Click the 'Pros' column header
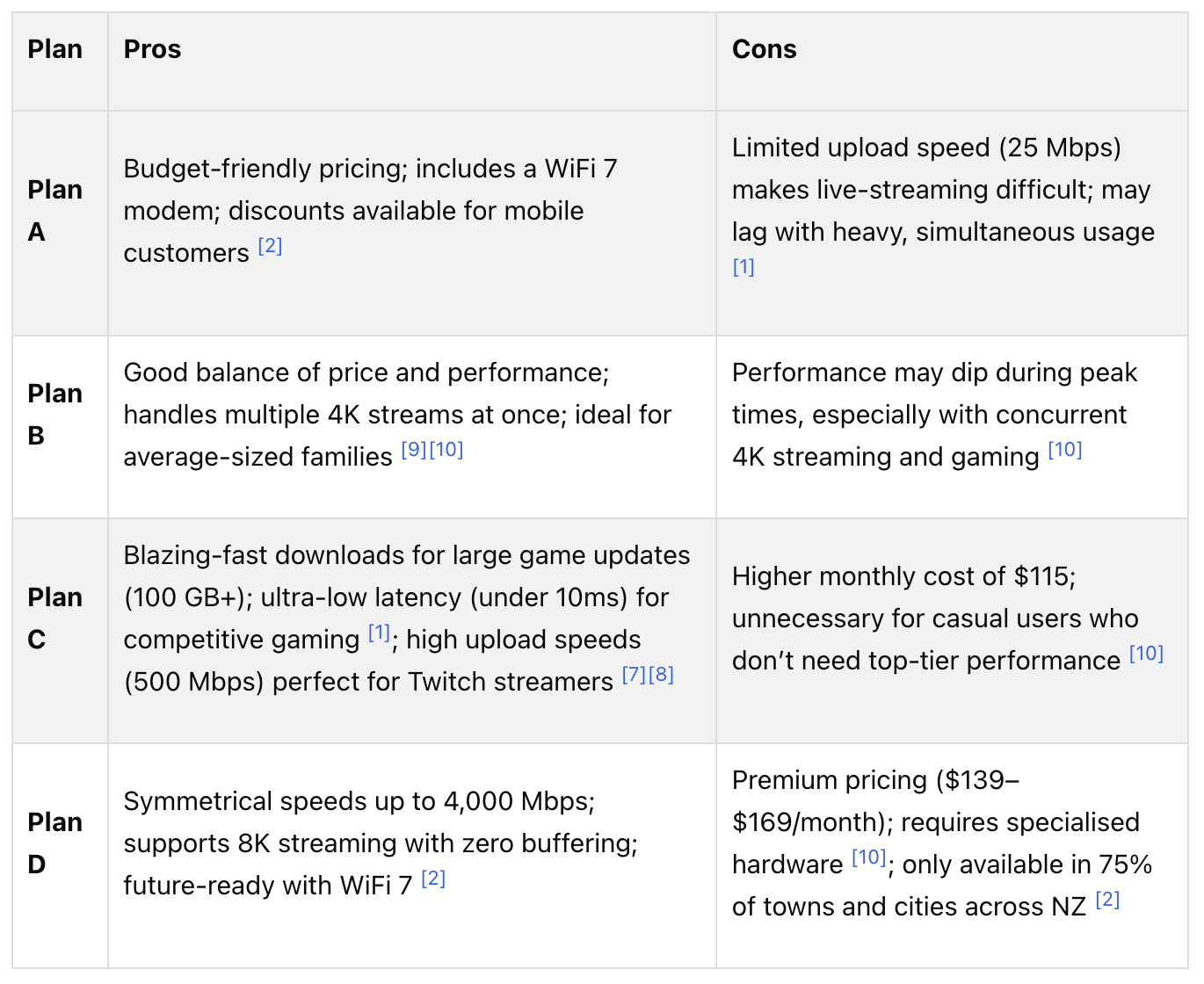The image size is (1204, 984). (x=153, y=49)
